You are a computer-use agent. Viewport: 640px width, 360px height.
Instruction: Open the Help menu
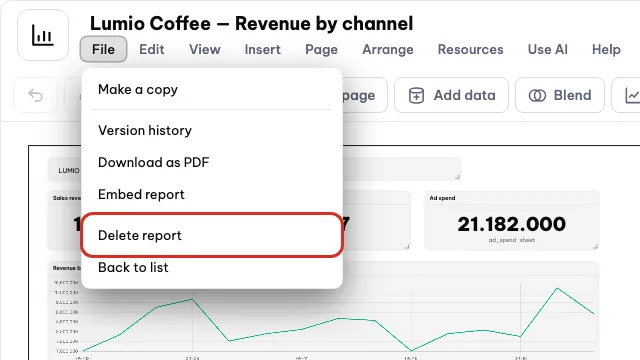(606, 49)
